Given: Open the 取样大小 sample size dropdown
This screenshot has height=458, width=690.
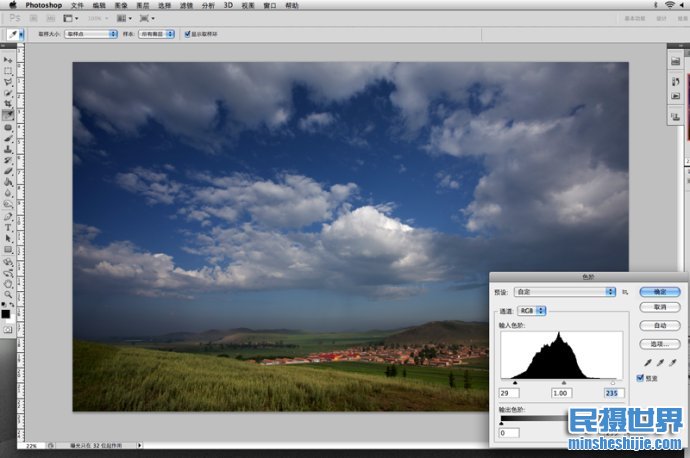Looking at the screenshot, I should point(91,34).
